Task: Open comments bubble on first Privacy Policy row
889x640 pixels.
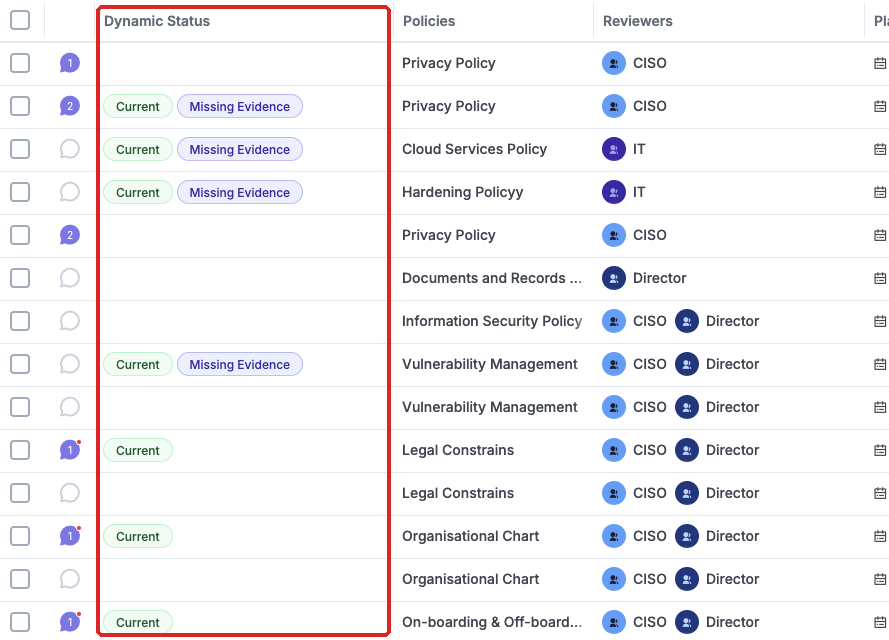Action: [70, 63]
